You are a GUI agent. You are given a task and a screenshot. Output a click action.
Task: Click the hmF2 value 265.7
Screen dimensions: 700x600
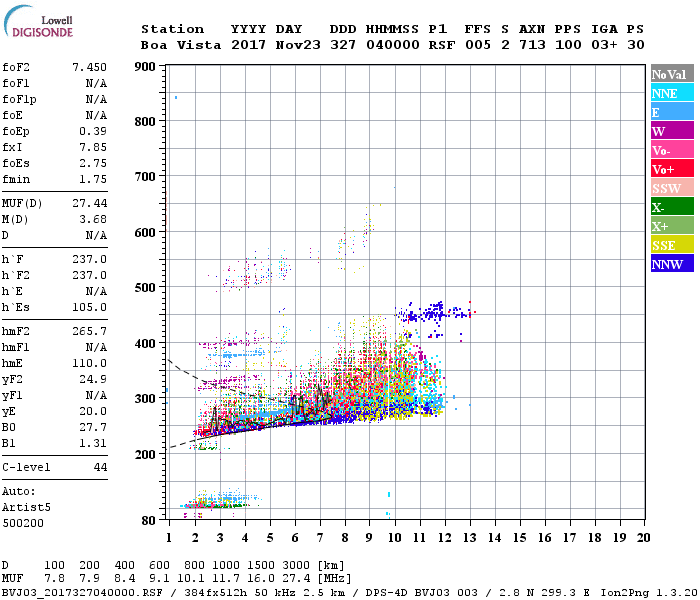(x=89, y=331)
